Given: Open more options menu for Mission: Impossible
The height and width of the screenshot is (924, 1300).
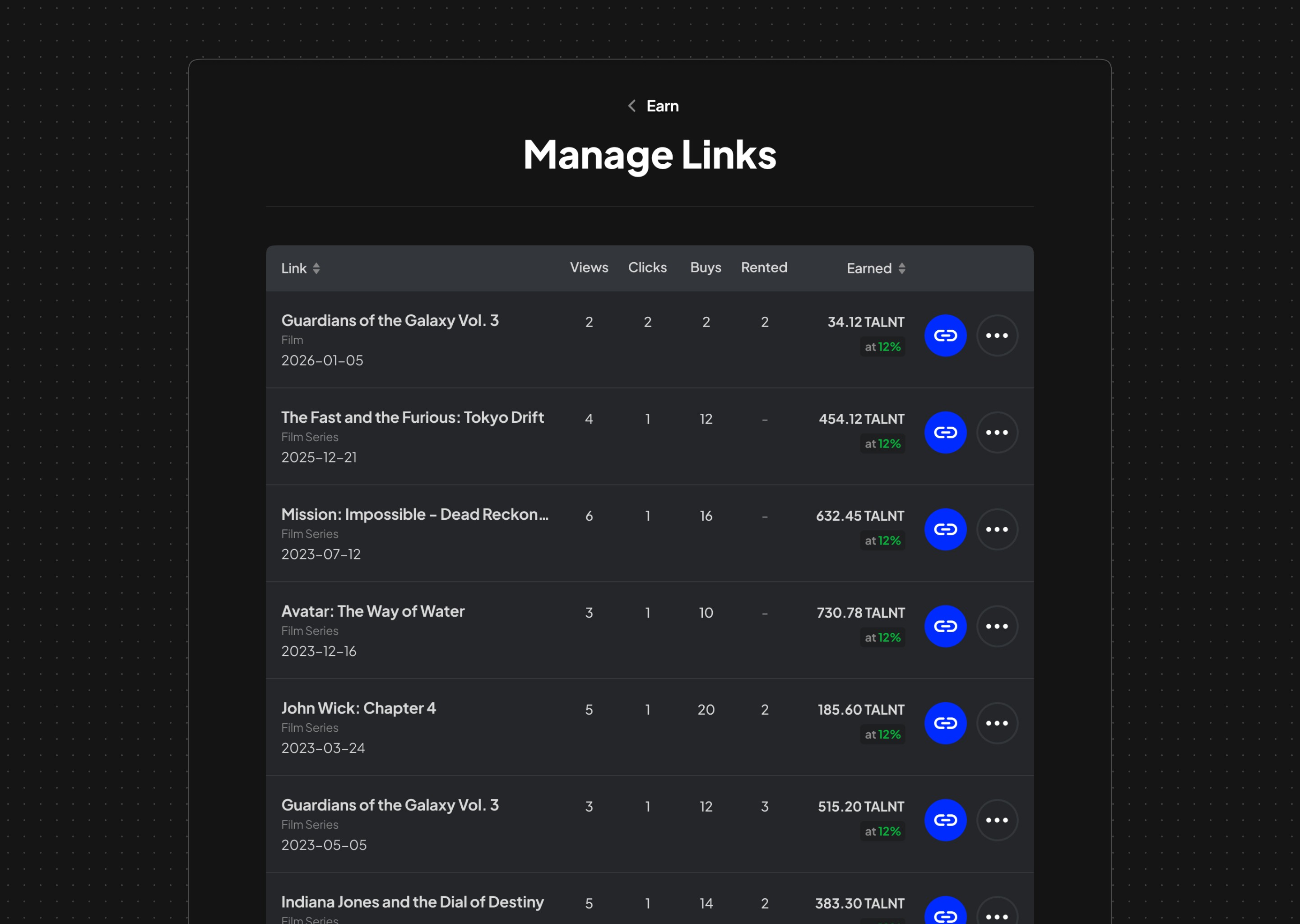Looking at the screenshot, I should click(997, 529).
